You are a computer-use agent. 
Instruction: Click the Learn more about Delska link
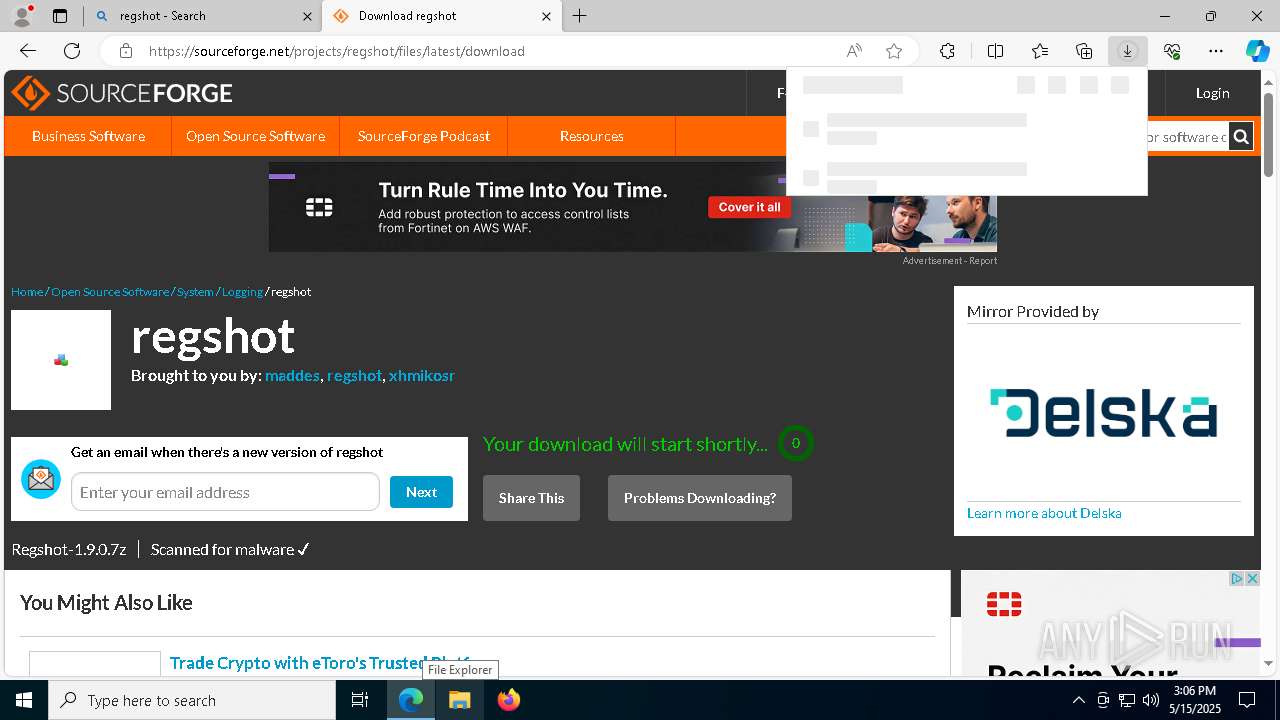1044,513
